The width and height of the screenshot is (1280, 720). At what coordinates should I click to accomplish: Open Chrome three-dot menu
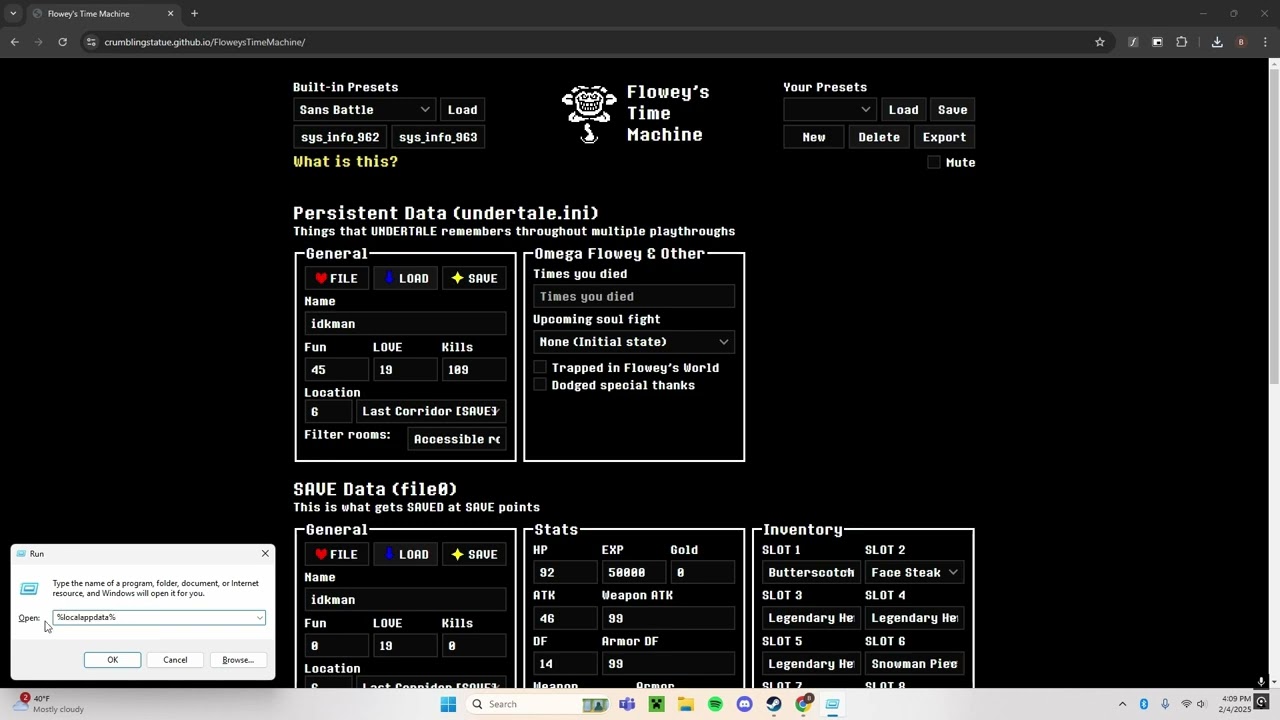coord(1265,42)
